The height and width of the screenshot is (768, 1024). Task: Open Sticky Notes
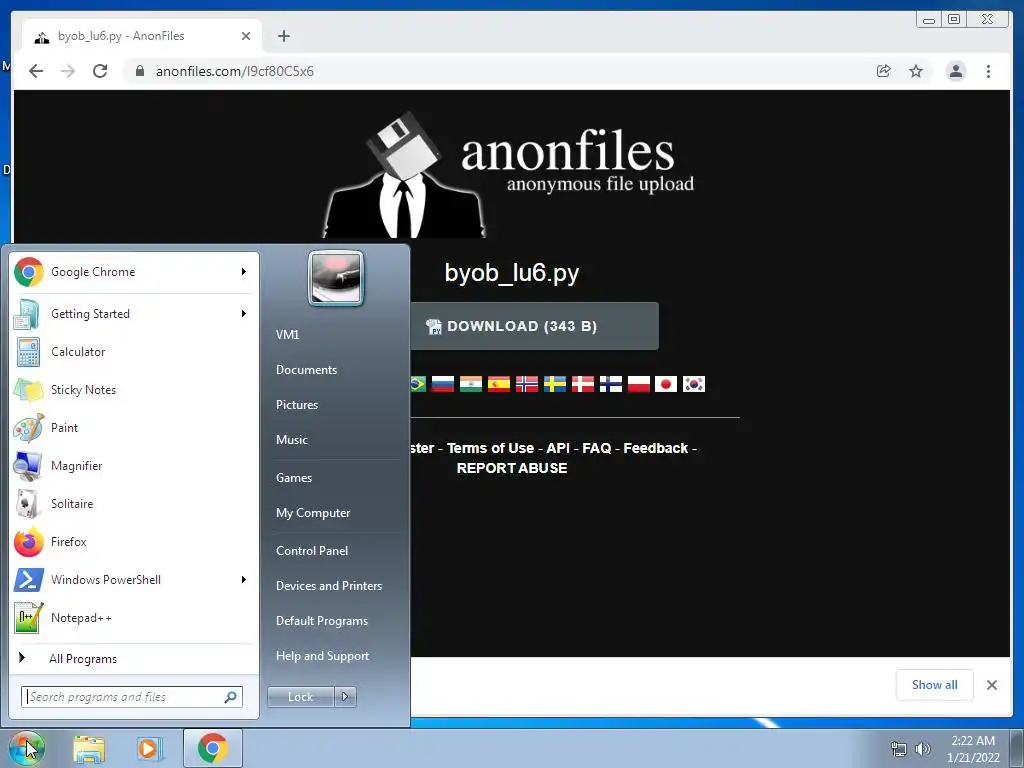134,390
